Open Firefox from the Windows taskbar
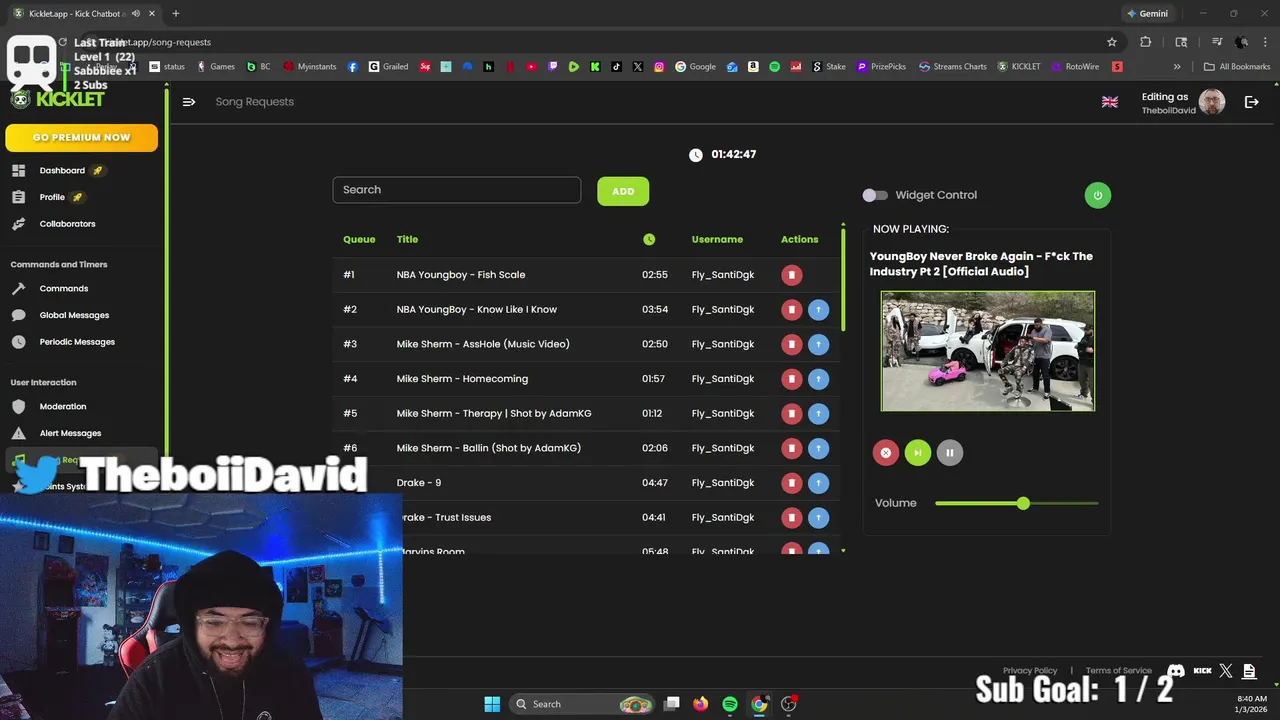This screenshot has height=720, width=1280. click(701, 704)
